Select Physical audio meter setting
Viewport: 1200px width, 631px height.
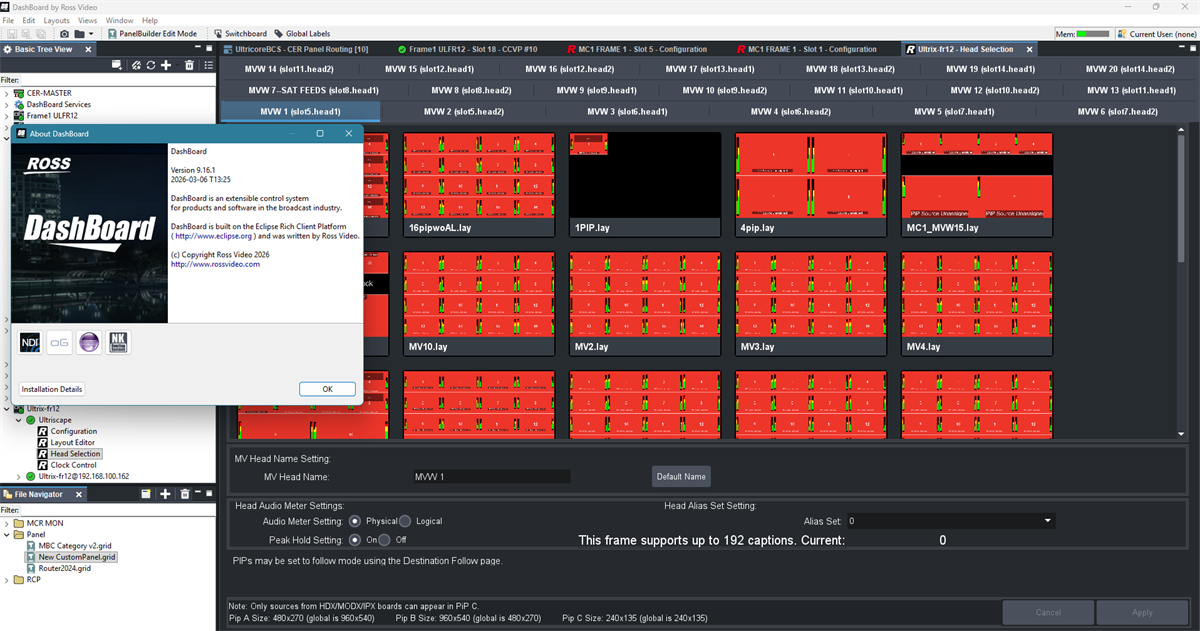(x=353, y=521)
